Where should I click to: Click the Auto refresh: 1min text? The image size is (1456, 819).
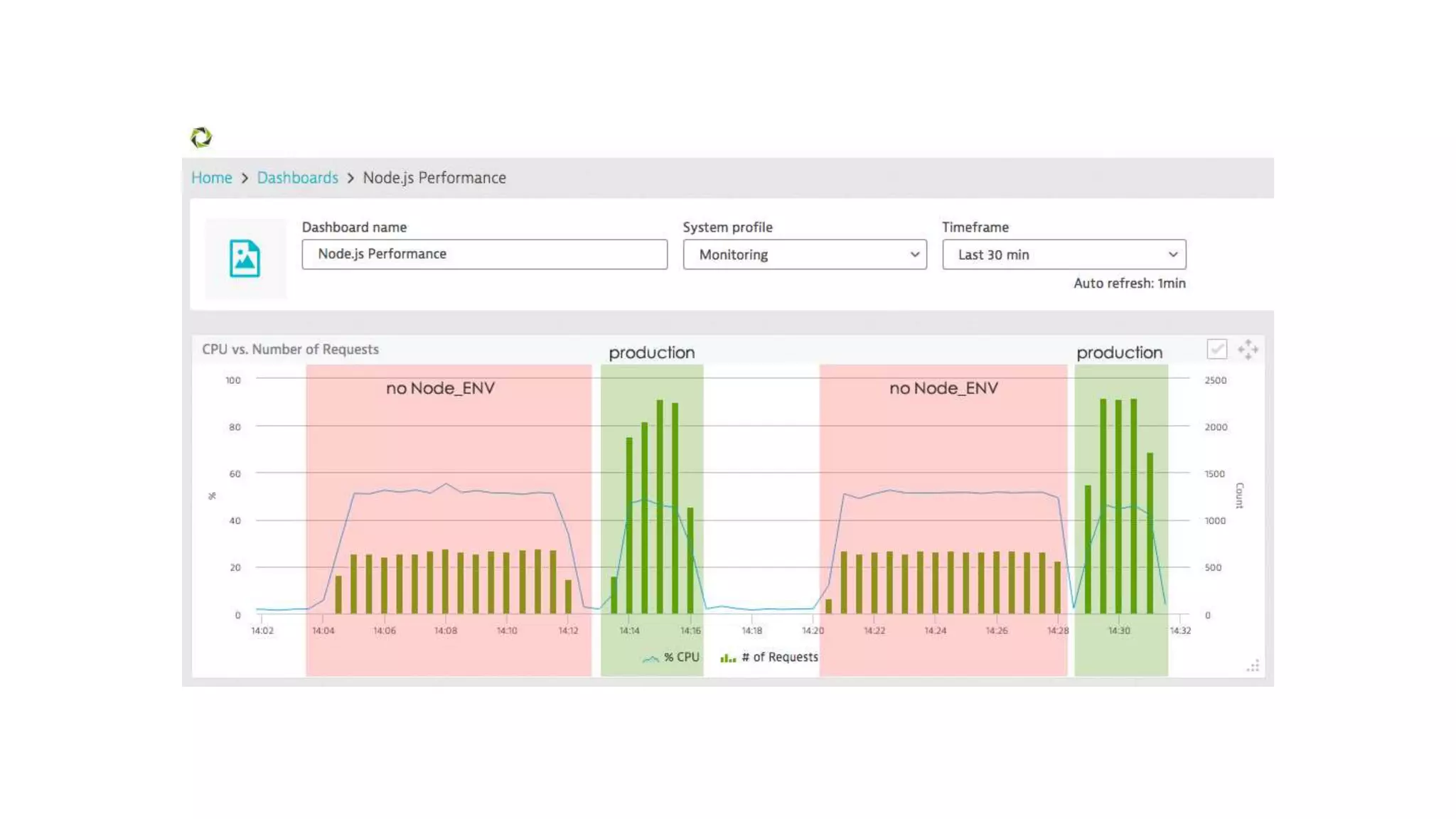coord(1129,284)
